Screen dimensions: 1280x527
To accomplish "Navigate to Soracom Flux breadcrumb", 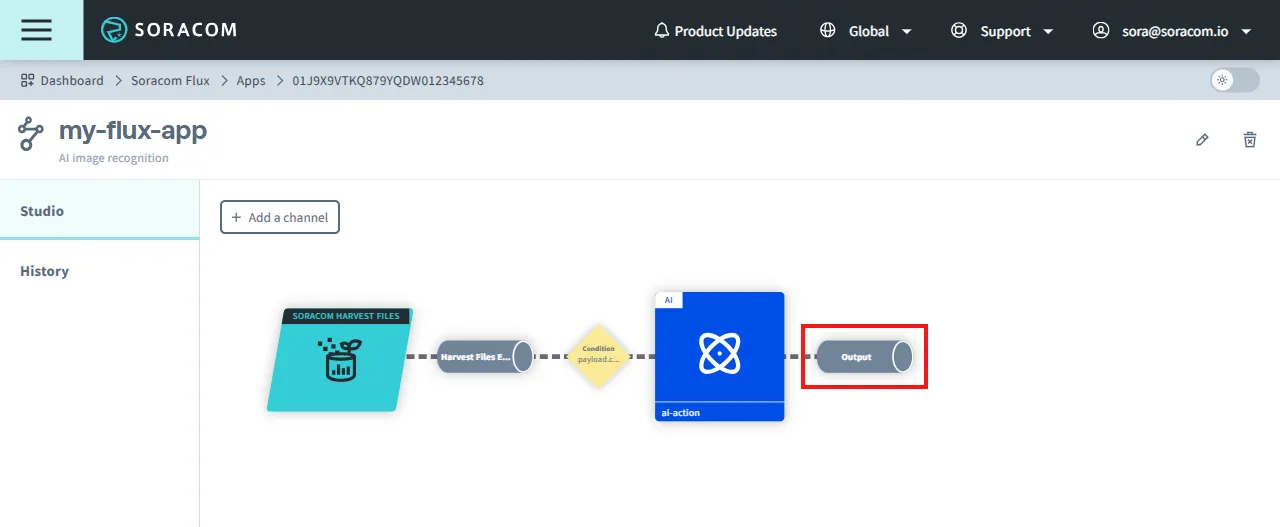I will coord(170,80).
